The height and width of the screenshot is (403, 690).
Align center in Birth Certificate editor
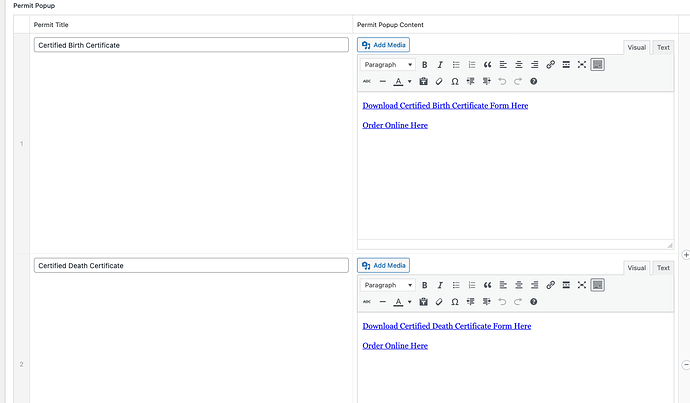pos(519,65)
